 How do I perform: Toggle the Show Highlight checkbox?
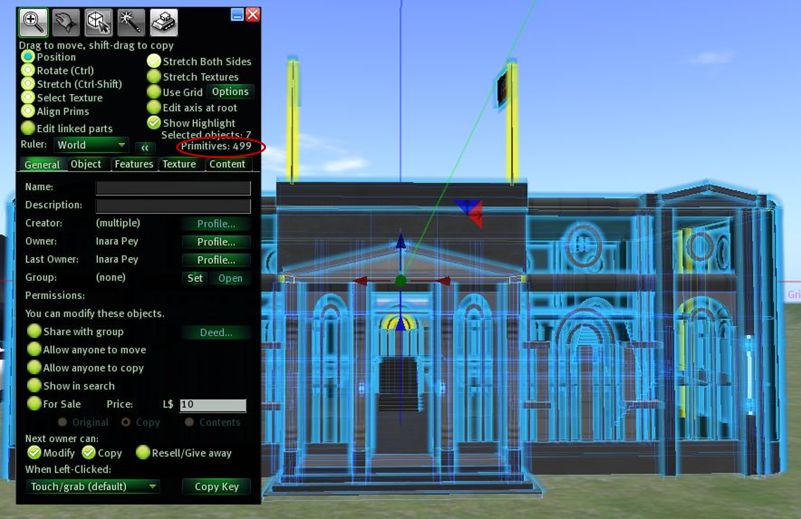pyautogui.click(x=154, y=122)
